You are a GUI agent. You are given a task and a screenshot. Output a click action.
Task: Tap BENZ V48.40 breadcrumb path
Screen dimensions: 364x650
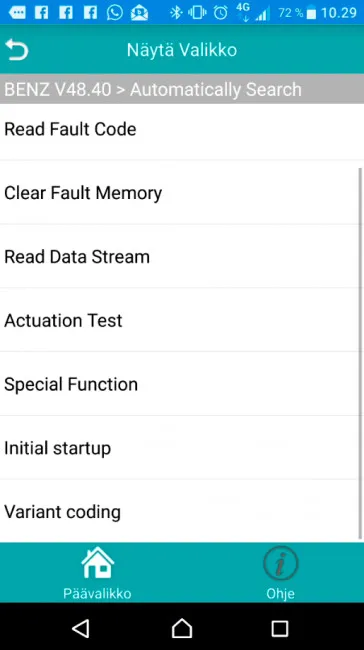(x=58, y=89)
